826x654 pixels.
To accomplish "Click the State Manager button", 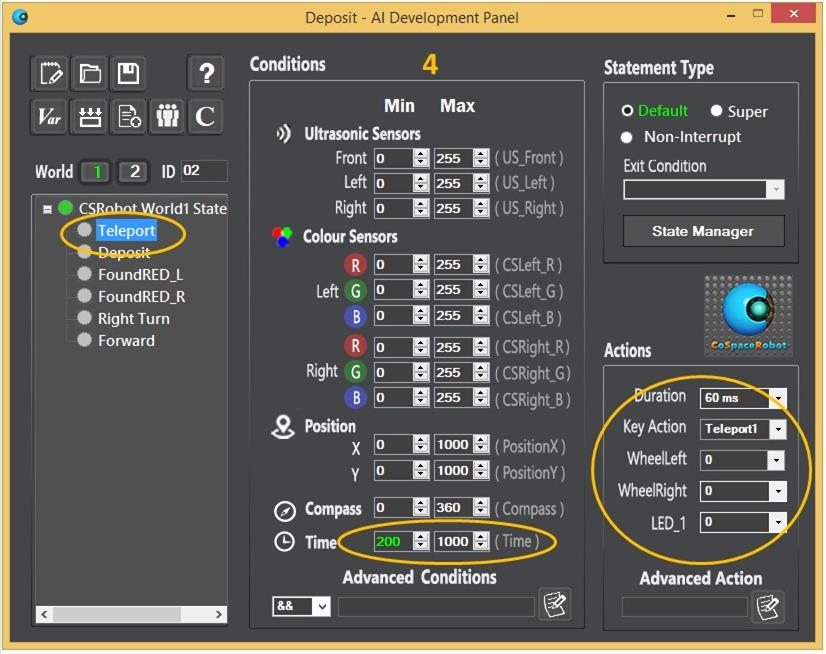I will pyautogui.click(x=703, y=231).
